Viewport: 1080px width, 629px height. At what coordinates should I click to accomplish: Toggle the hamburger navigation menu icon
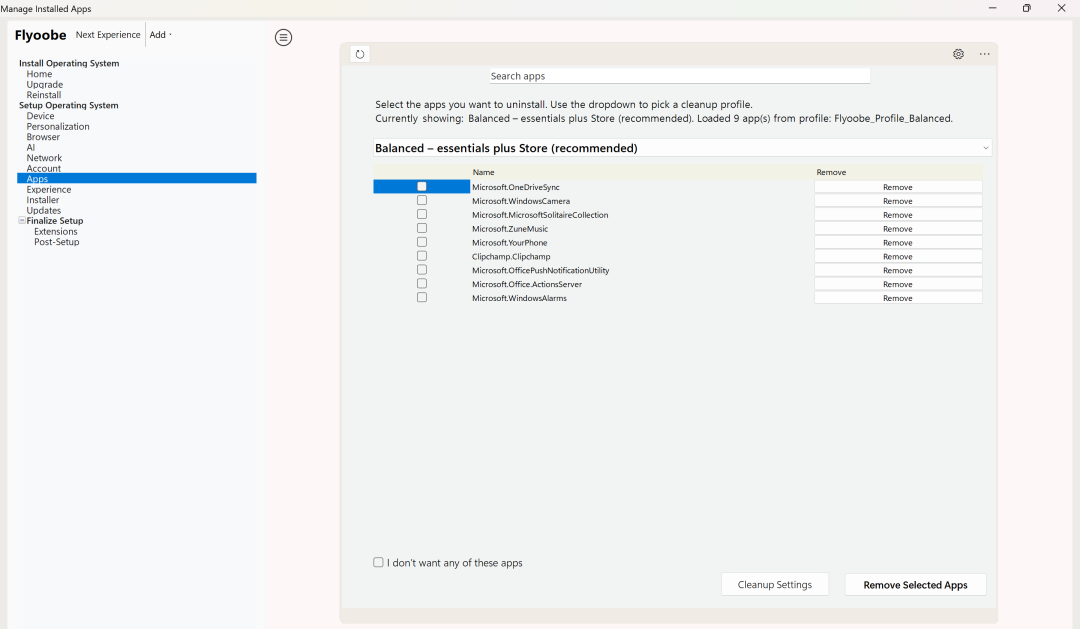pyautogui.click(x=284, y=37)
